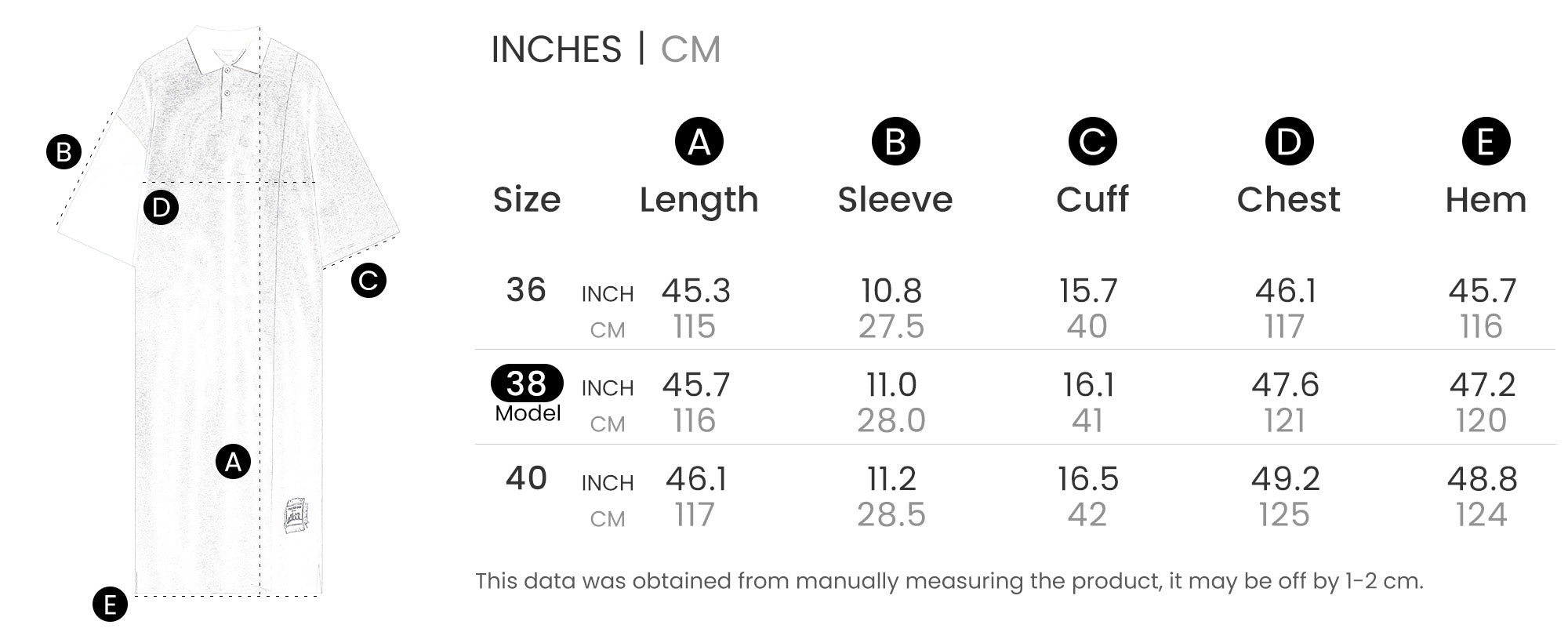Switch units to the CM tab
Screen dimensions: 1568x632
(x=690, y=49)
